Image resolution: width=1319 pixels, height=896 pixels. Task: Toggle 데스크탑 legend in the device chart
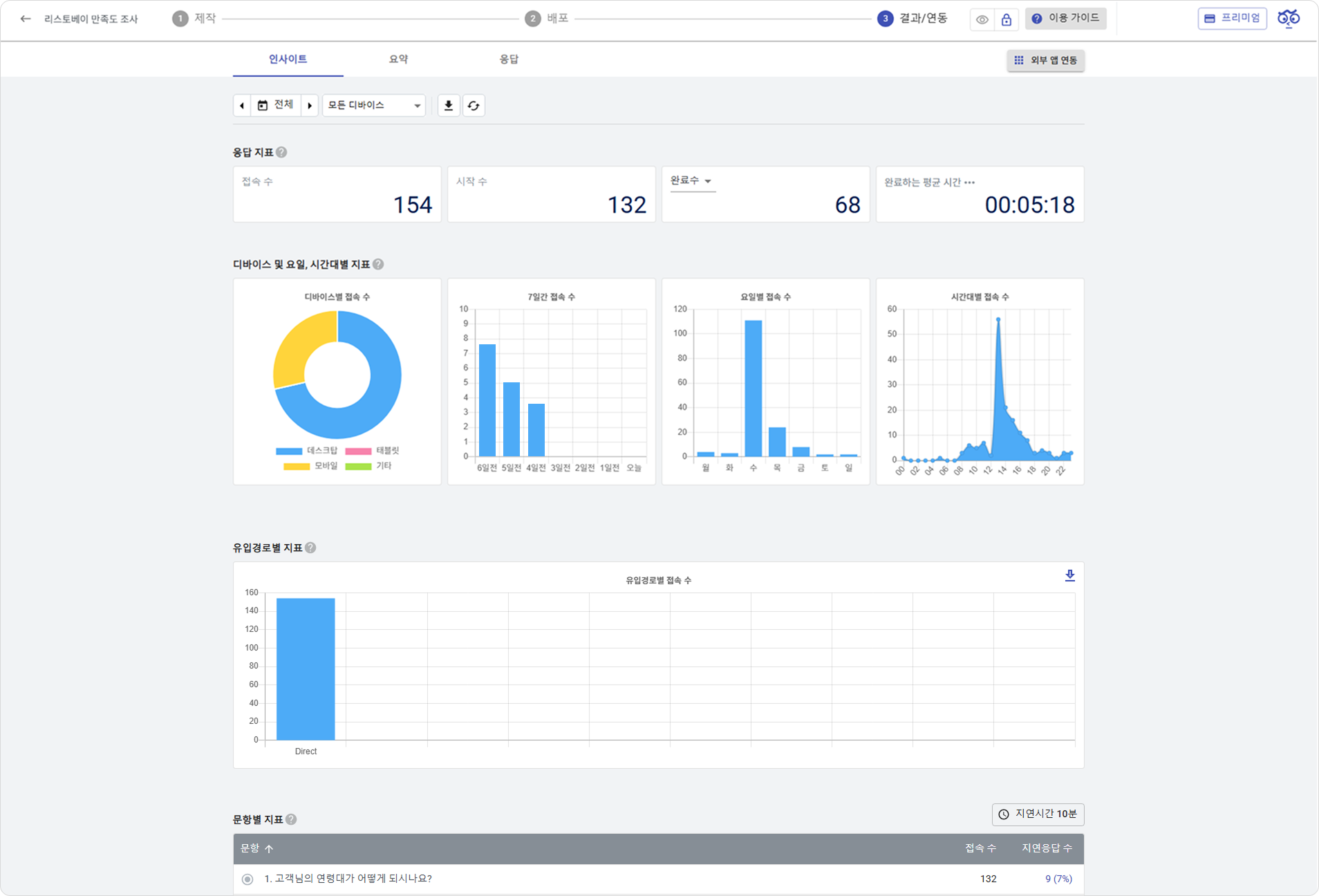[x=306, y=451]
